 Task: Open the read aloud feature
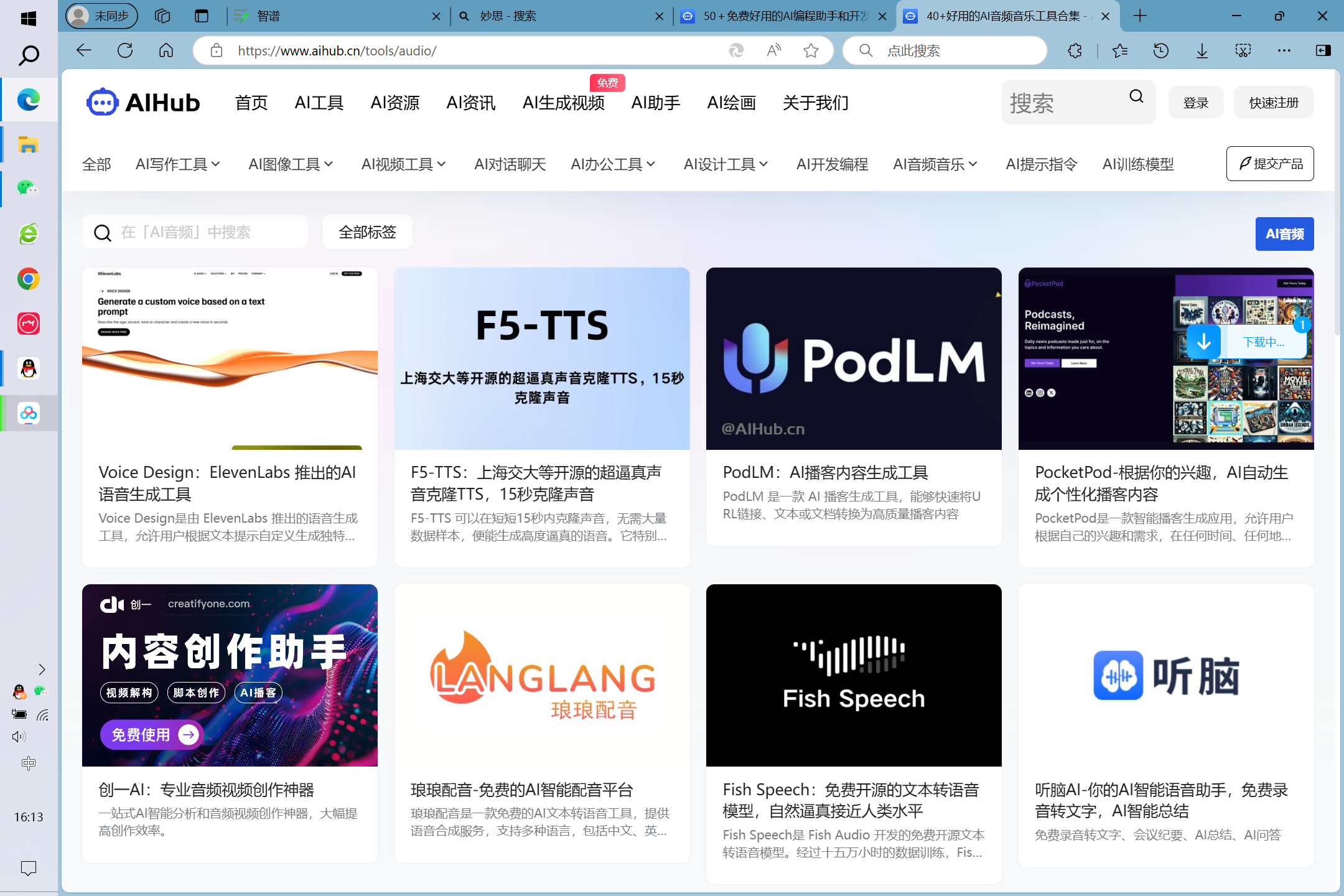point(773,50)
